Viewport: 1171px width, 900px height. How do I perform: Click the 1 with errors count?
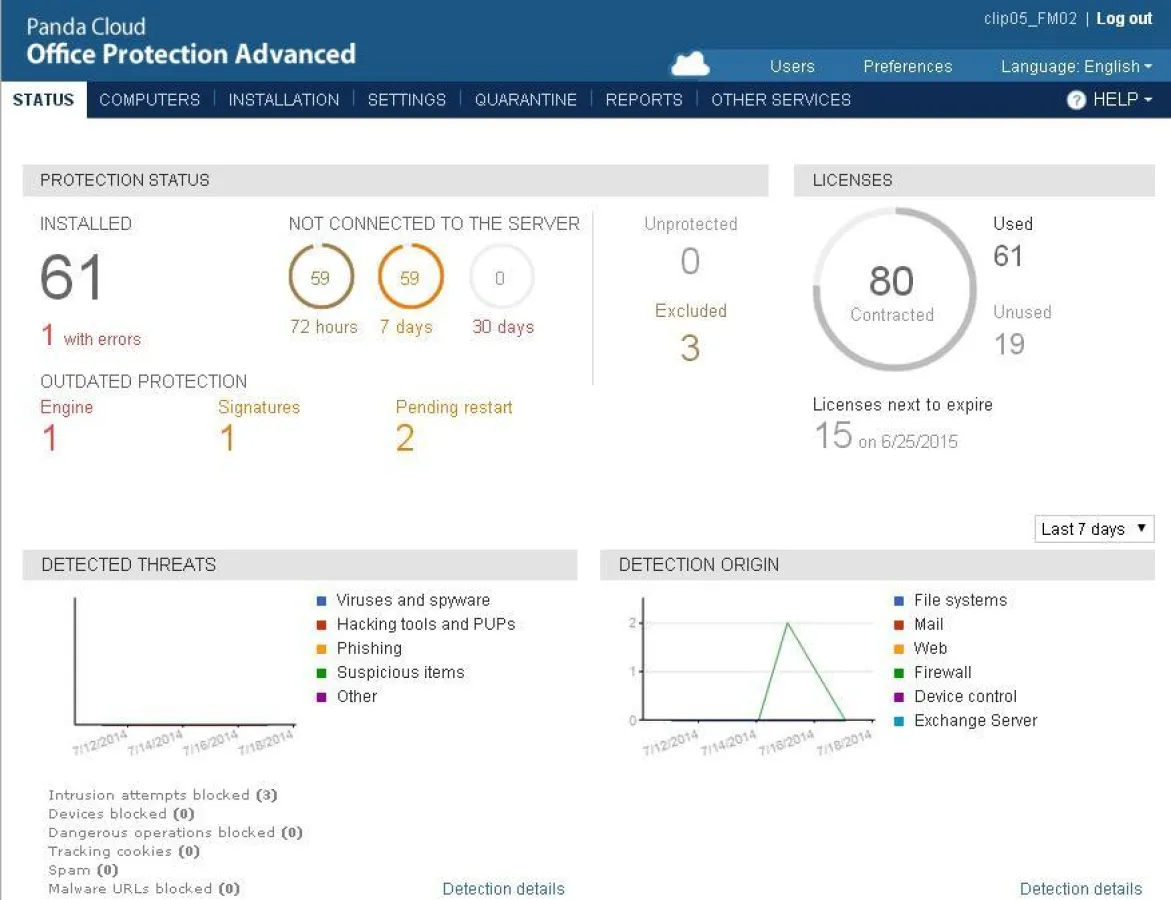pyautogui.click(x=48, y=337)
